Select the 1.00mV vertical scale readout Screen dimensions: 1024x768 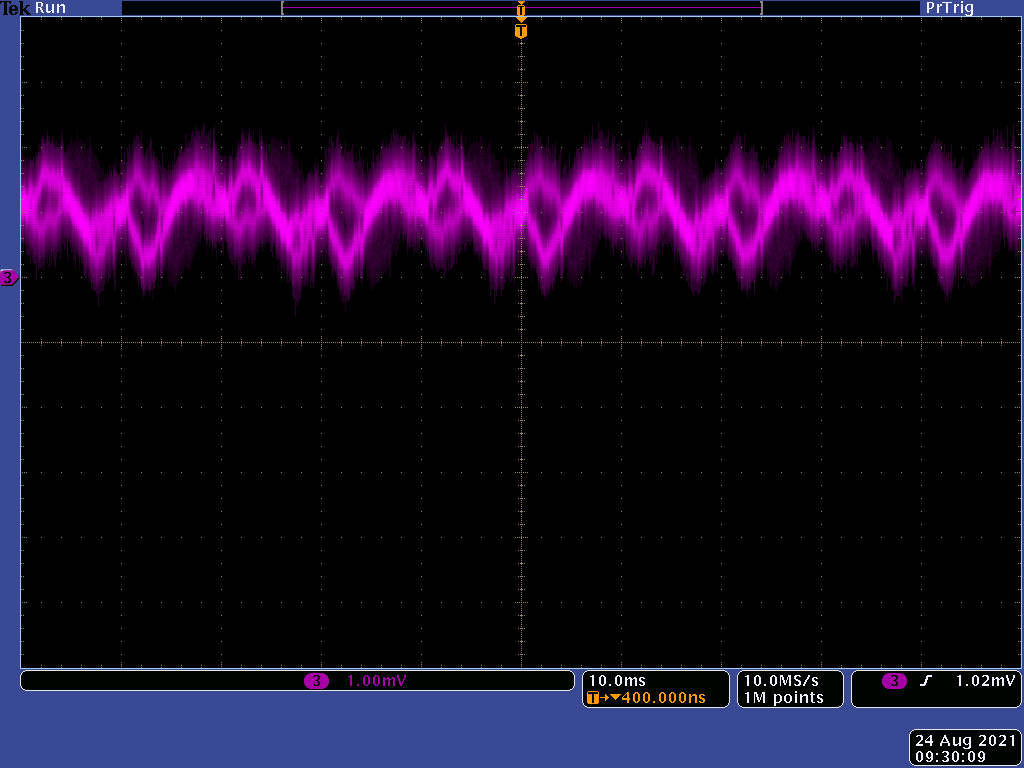pyautogui.click(x=376, y=681)
